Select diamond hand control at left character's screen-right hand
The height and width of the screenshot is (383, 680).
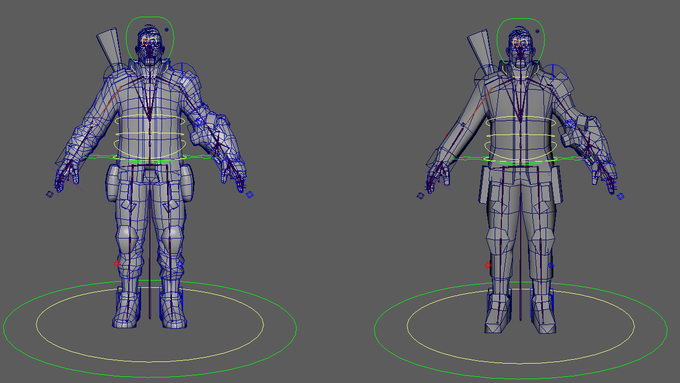(x=249, y=195)
